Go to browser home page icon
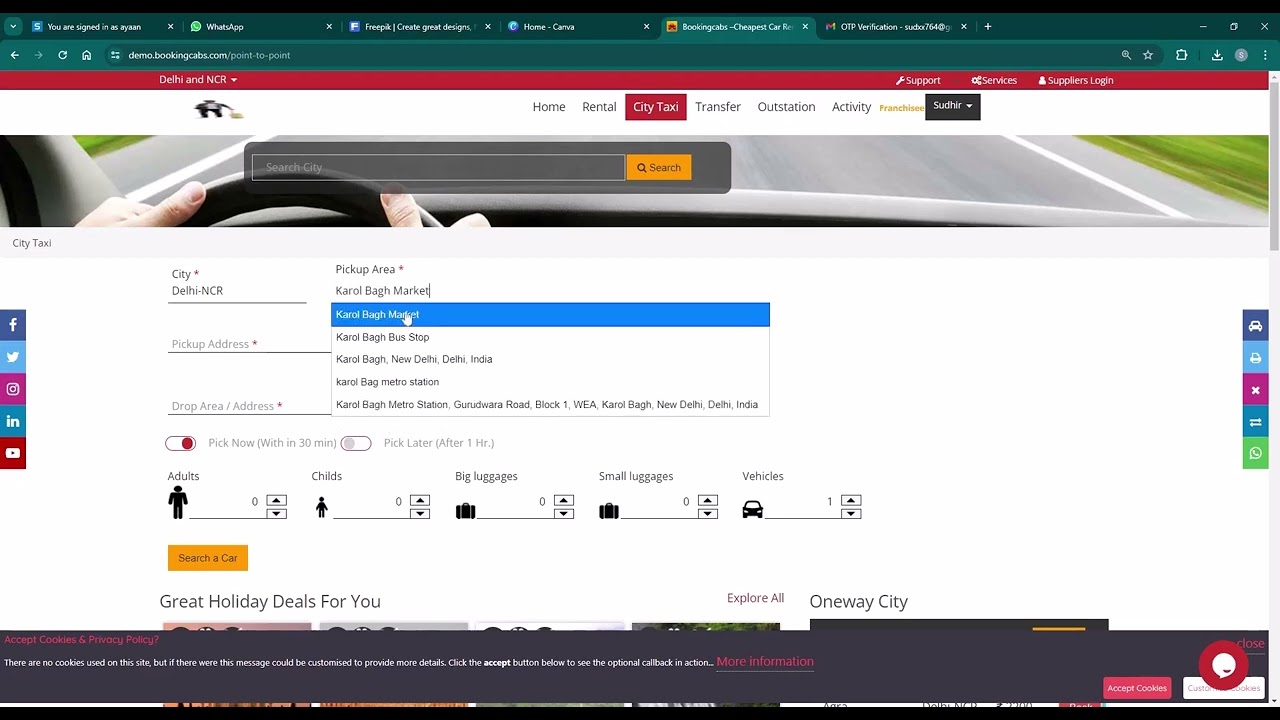Screen dimensions: 1280x720 pos(87,55)
